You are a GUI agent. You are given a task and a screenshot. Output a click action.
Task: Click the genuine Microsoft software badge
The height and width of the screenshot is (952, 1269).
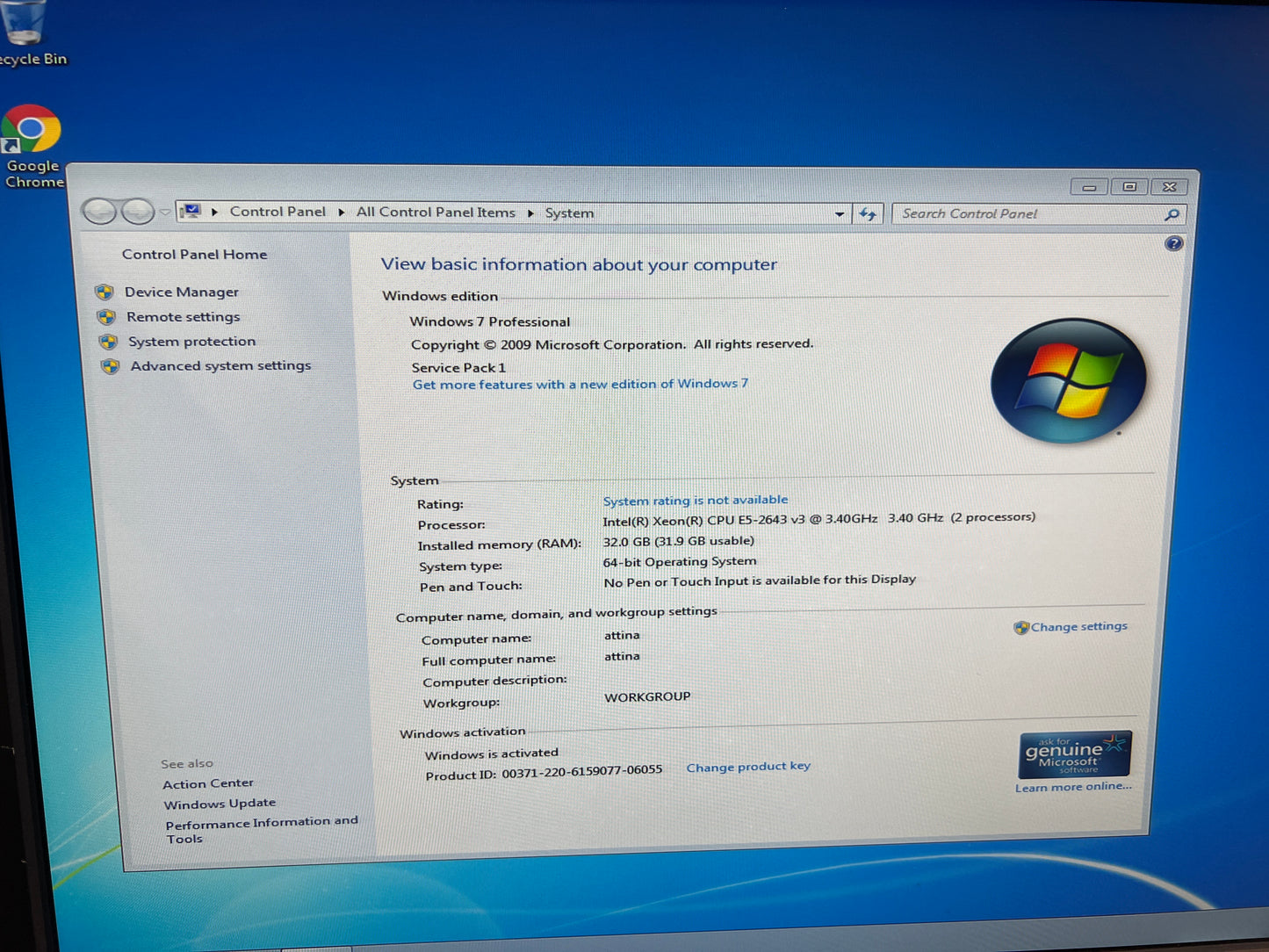click(x=1074, y=754)
